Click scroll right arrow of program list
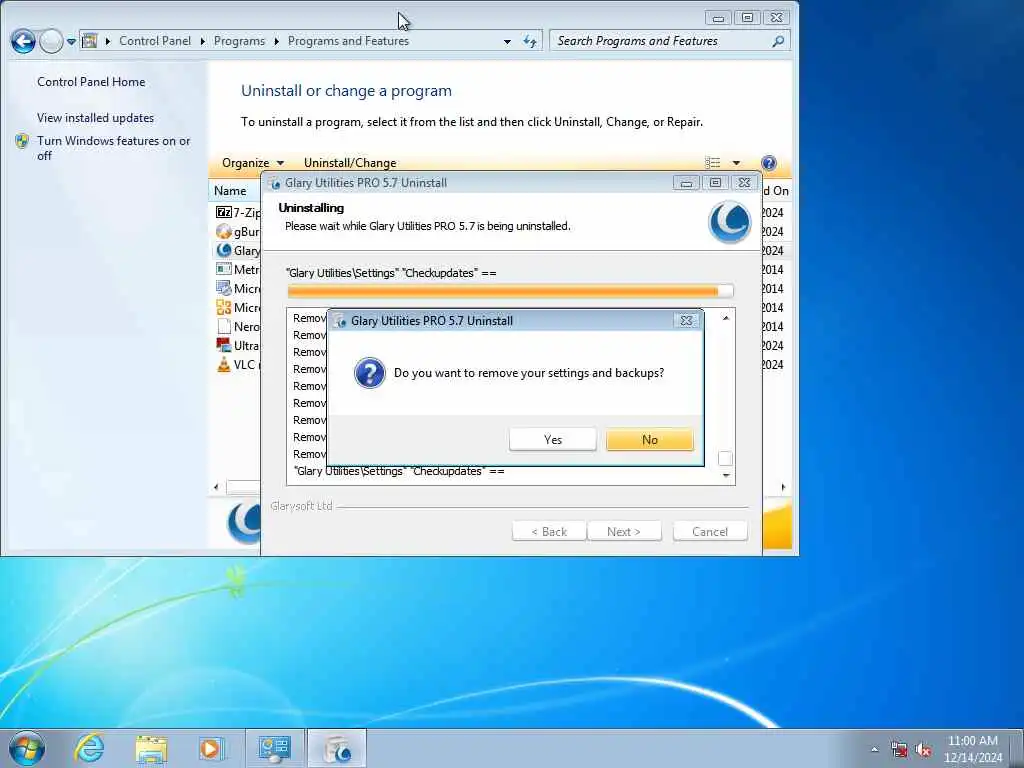The image size is (1024, 768). point(783,487)
